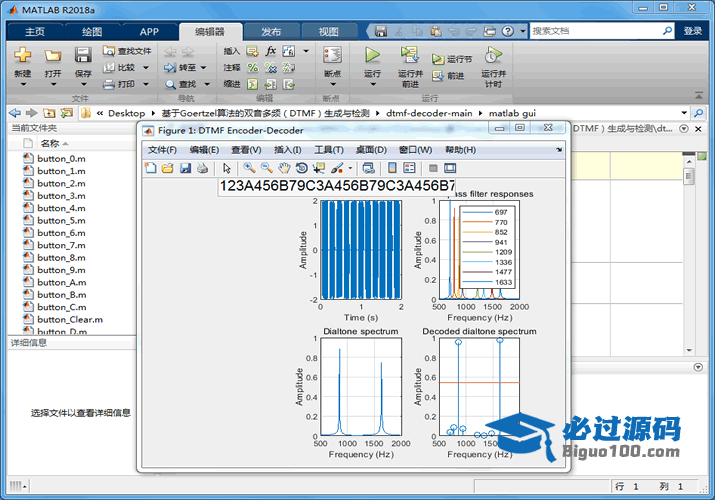Click the Save floppy disk icon in ribbon

pos(83,55)
